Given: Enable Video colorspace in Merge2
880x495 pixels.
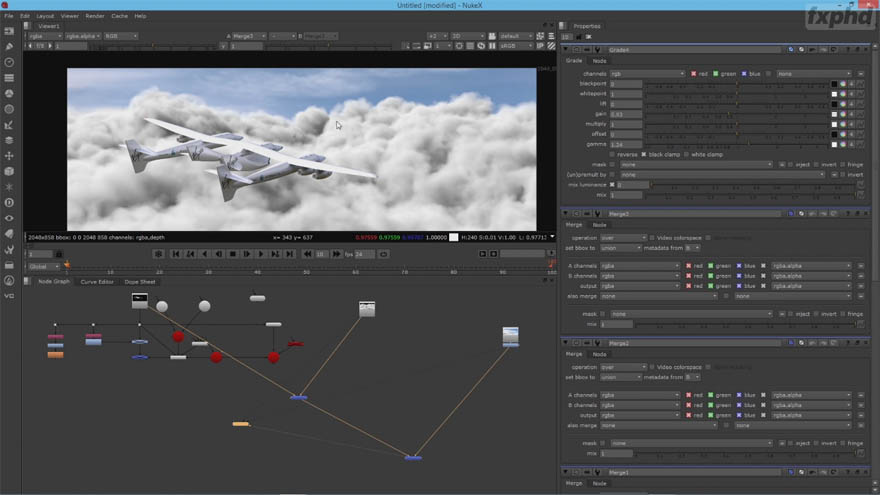Looking at the screenshot, I should [652, 367].
